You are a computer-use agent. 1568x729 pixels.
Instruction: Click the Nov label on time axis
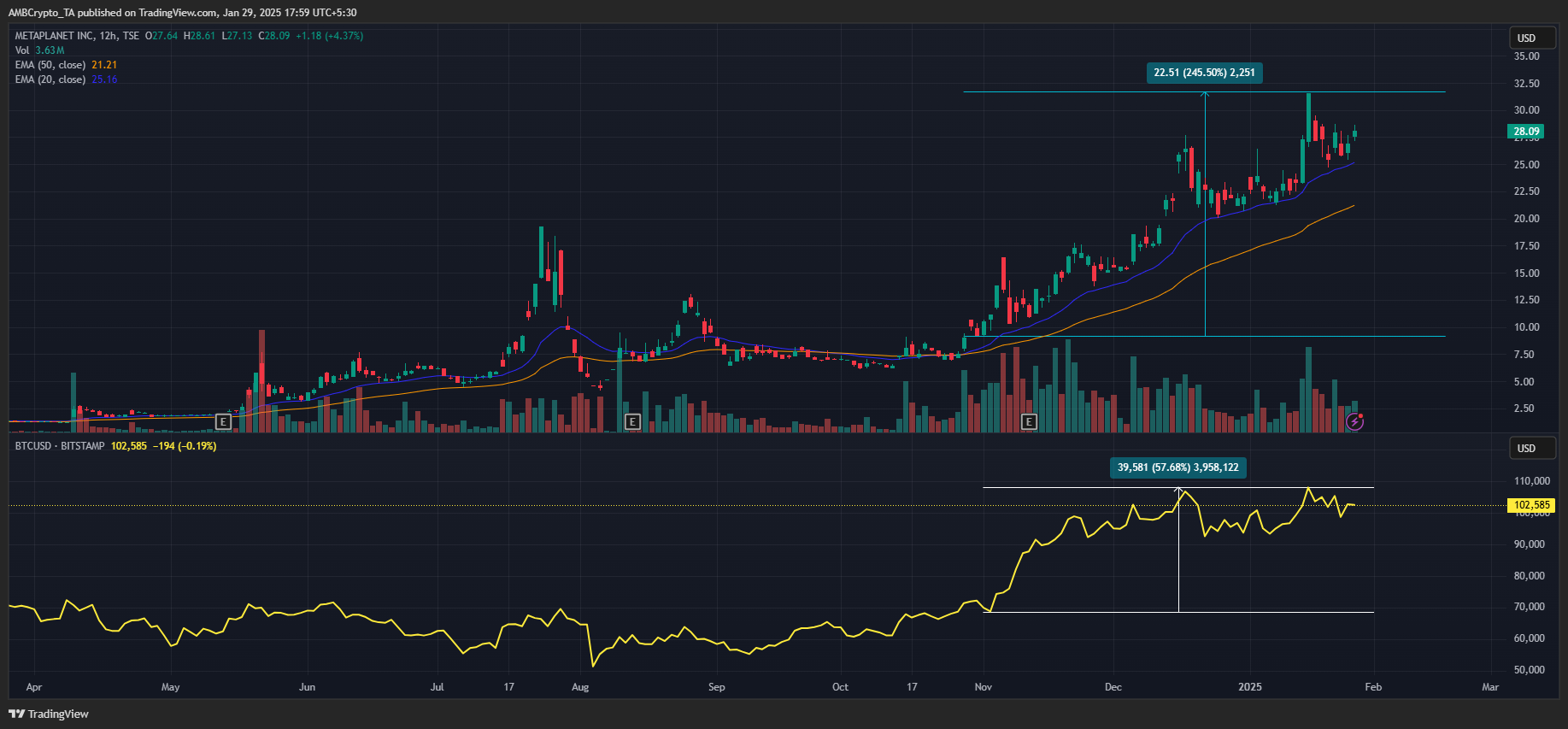click(x=984, y=687)
